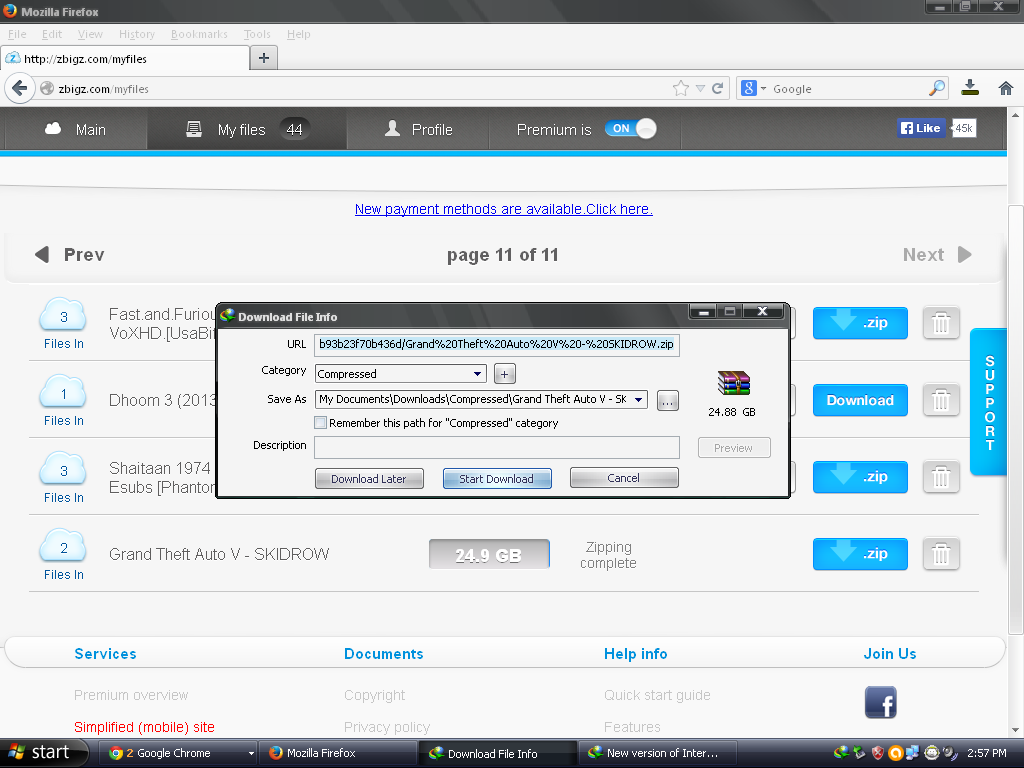The image size is (1024, 768).
Task: Open the SUPPORT side tab
Action: tap(989, 402)
